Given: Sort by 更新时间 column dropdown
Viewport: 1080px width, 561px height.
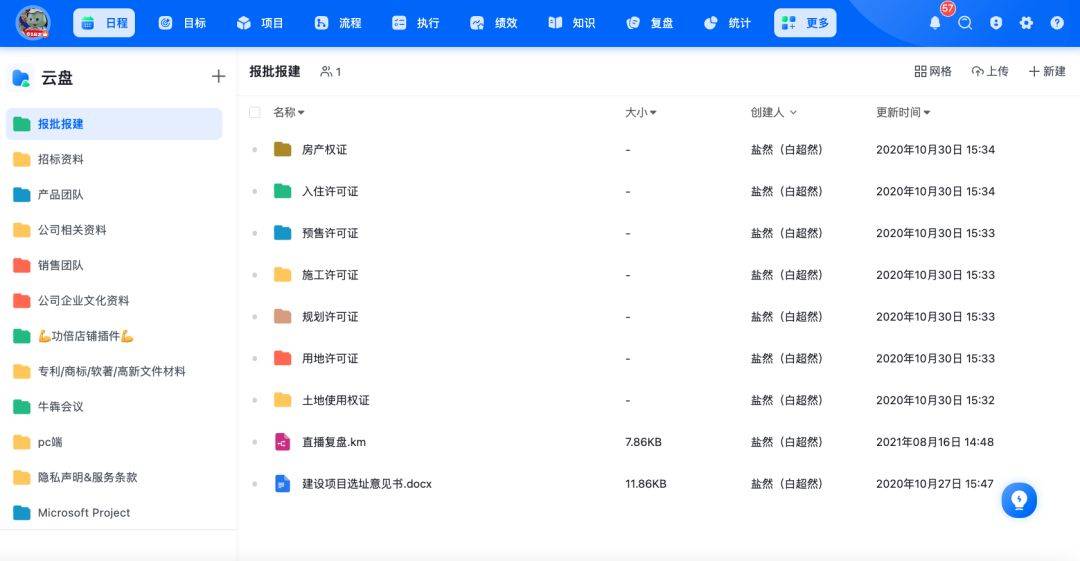Looking at the screenshot, I should point(903,112).
